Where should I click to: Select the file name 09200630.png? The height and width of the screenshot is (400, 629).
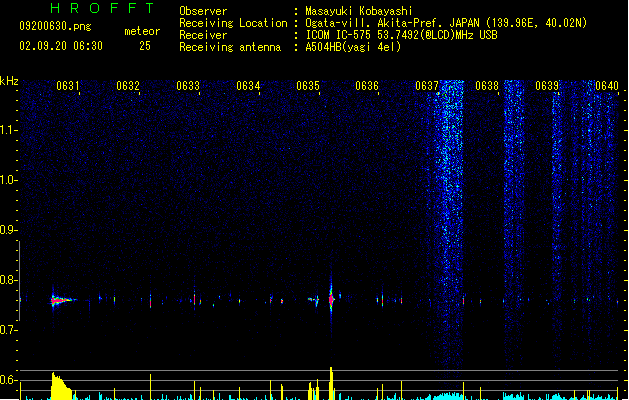[55, 26]
